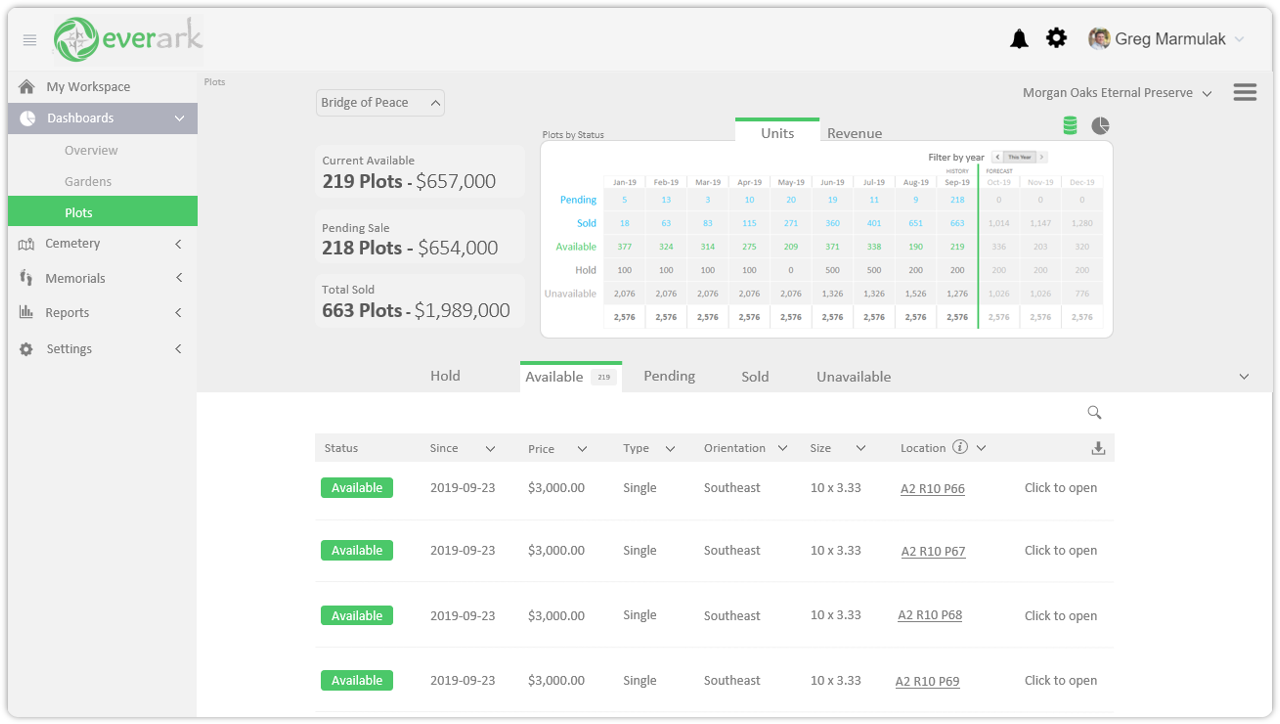Open the Sold plots tab

pyautogui.click(x=755, y=376)
